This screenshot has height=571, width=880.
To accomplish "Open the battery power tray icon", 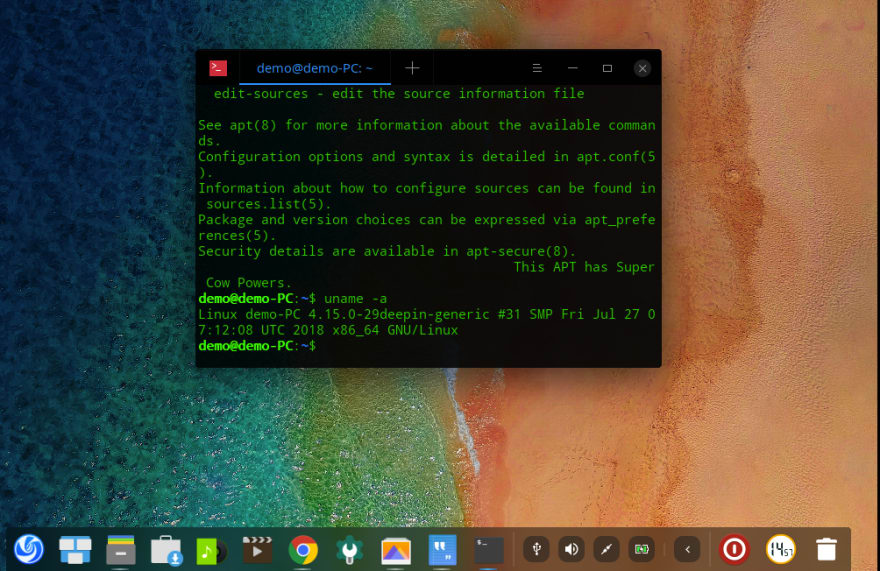I will coord(641,549).
